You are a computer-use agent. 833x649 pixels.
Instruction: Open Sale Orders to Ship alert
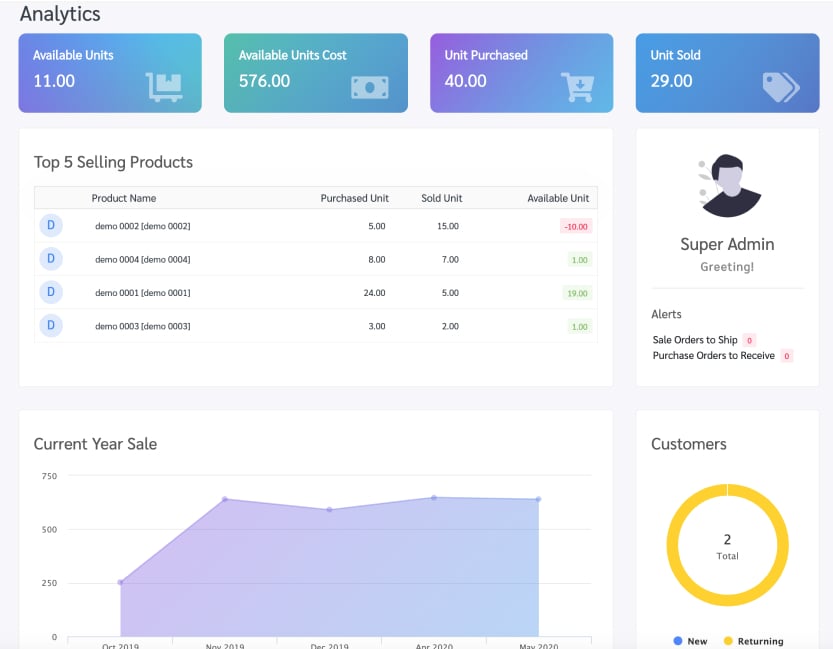[695, 340]
